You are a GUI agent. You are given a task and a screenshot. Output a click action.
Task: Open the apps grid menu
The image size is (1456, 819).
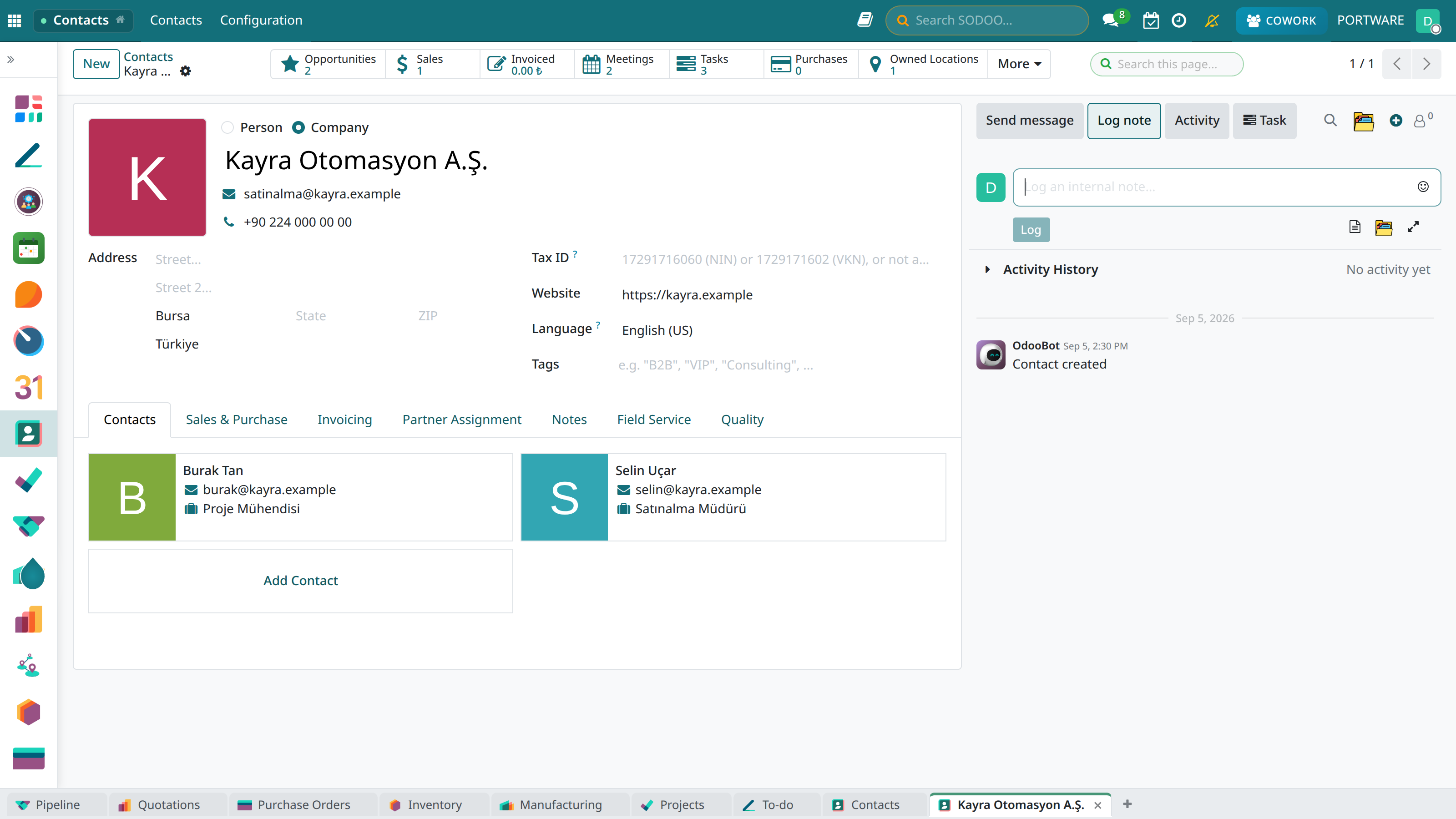click(15, 21)
